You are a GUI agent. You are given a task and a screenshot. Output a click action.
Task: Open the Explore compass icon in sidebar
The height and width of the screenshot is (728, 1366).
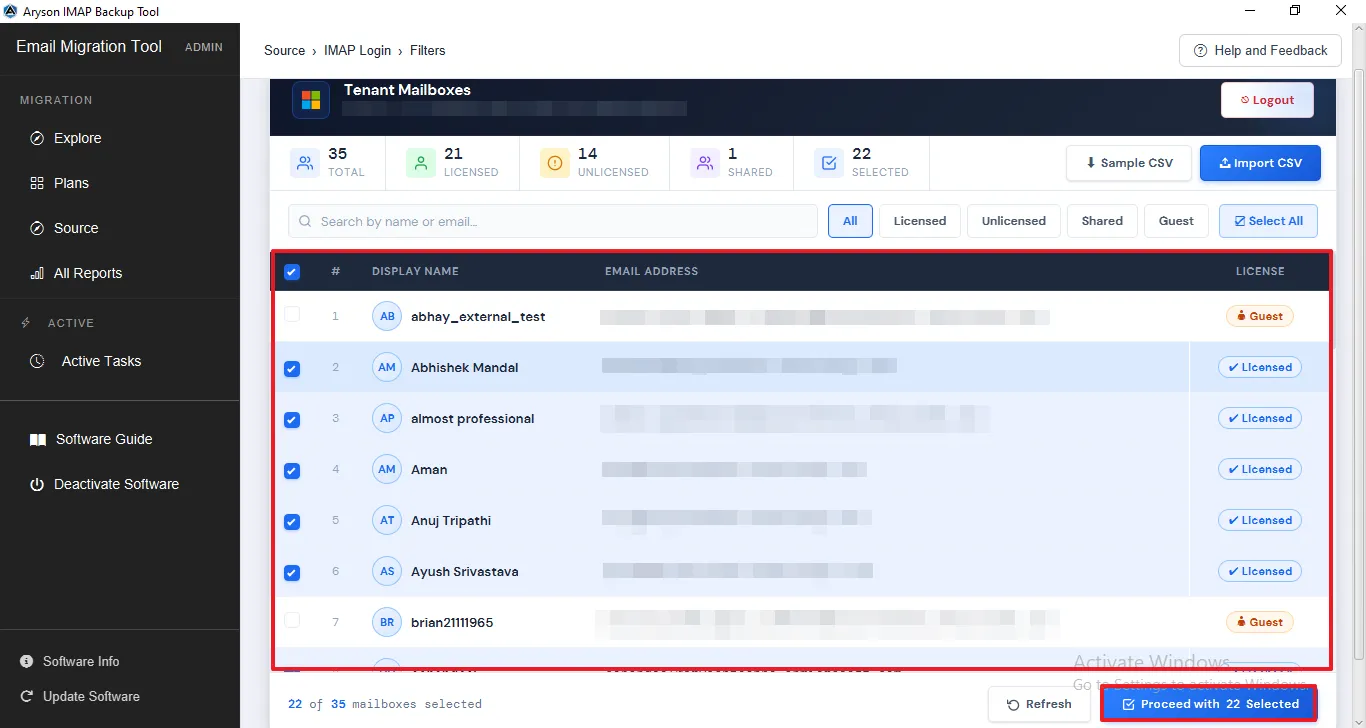pyautogui.click(x=37, y=138)
